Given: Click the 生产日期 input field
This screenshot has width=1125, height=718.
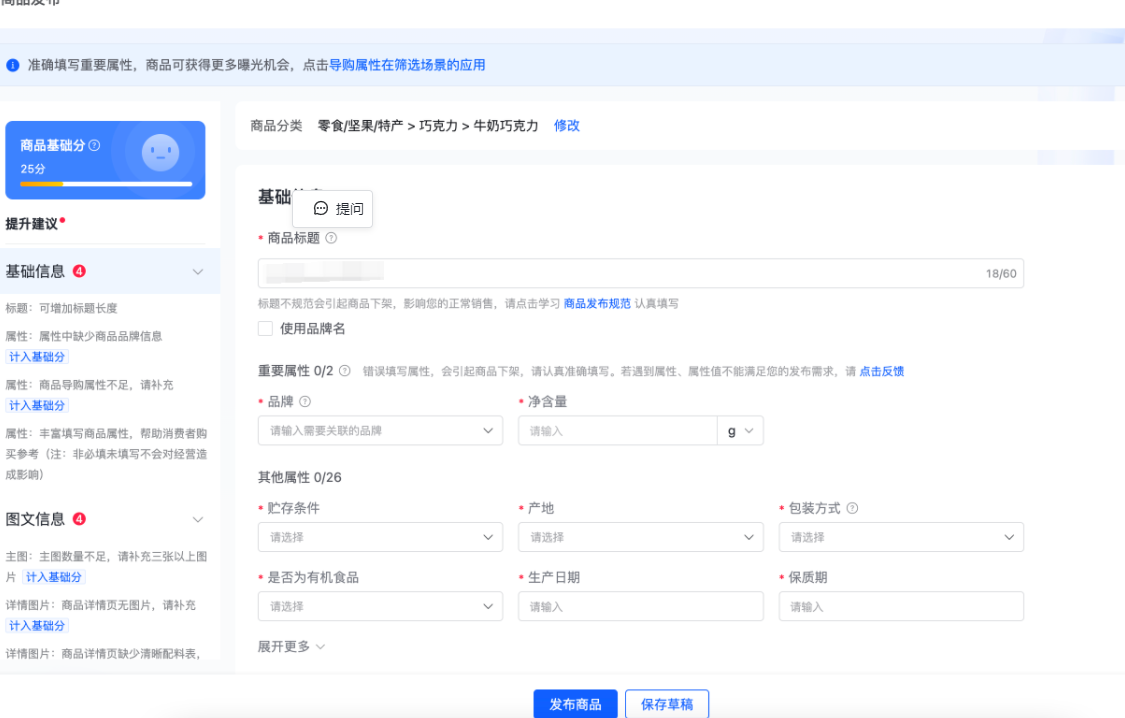Looking at the screenshot, I should (641, 606).
